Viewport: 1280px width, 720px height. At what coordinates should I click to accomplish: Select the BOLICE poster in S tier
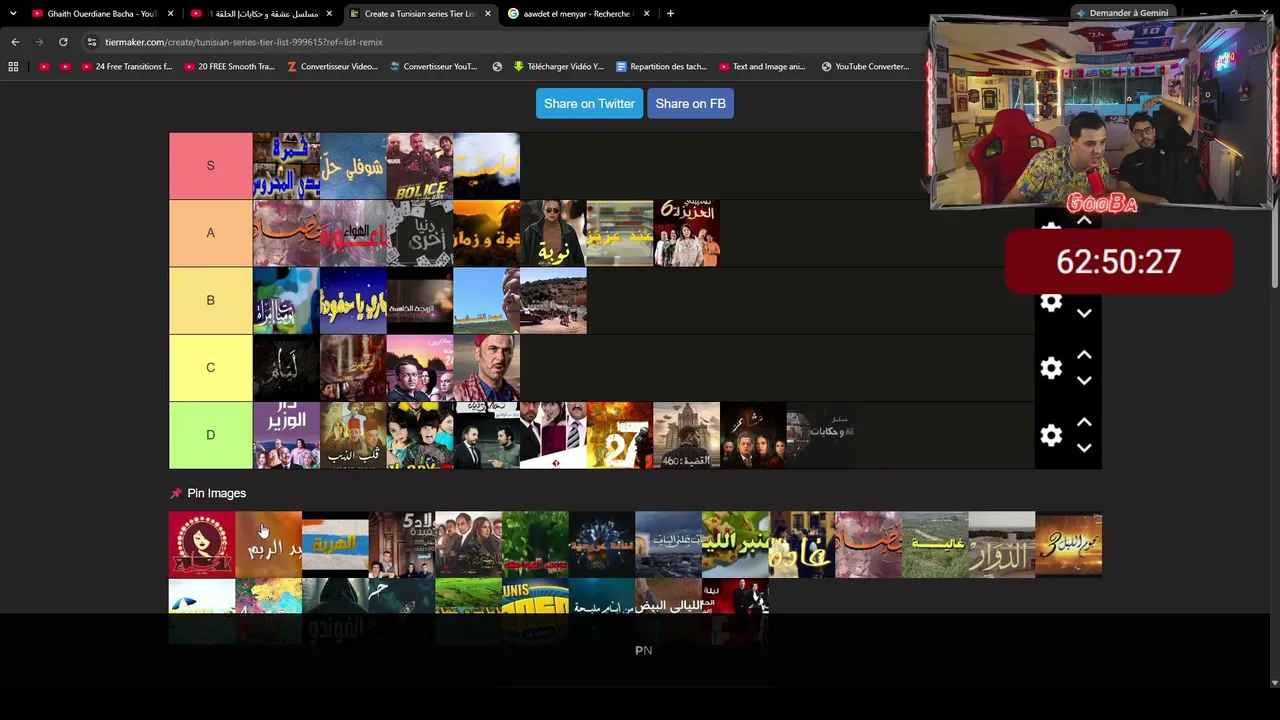pos(420,166)
